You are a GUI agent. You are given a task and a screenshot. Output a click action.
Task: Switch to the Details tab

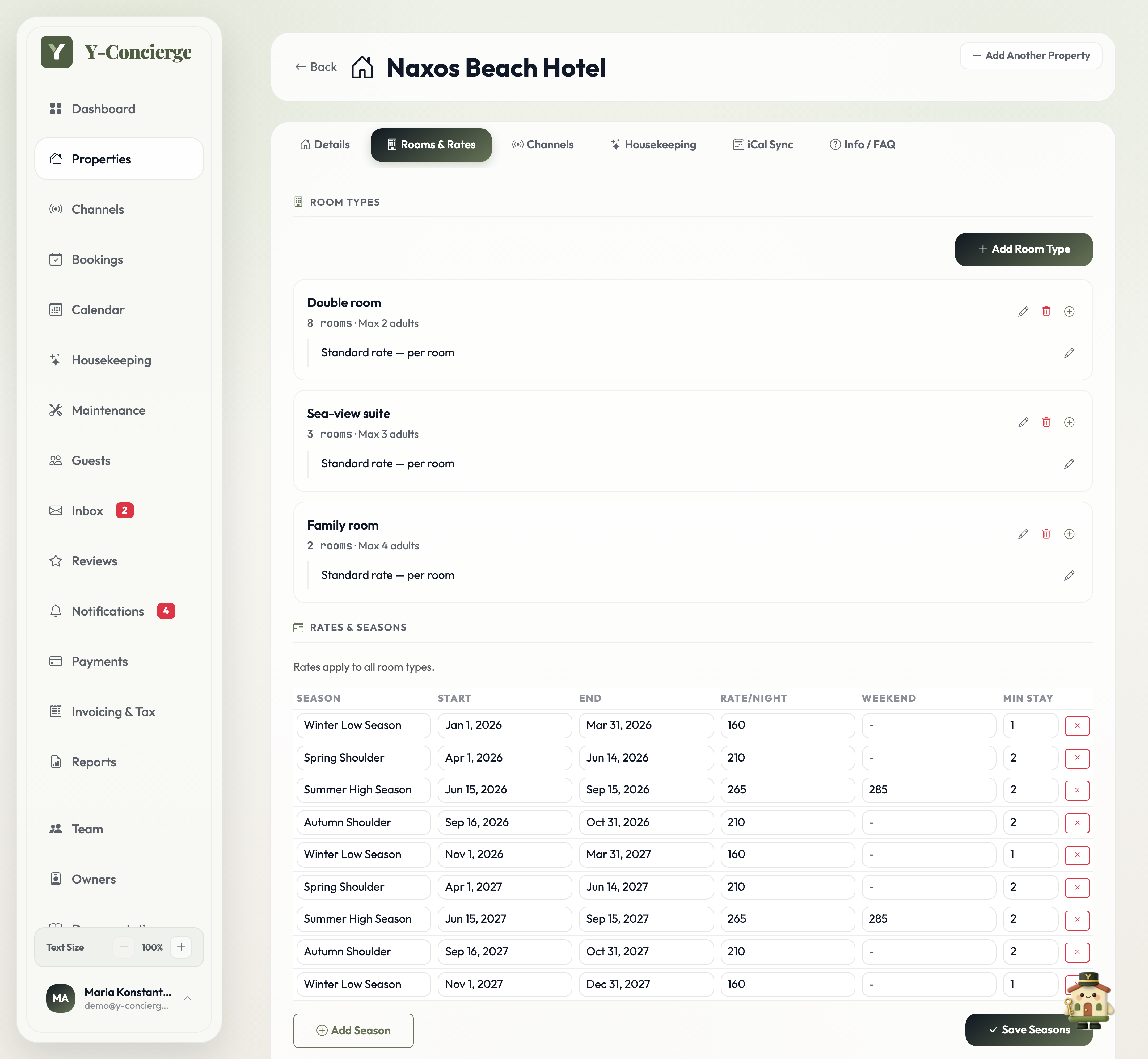[325, 144]
